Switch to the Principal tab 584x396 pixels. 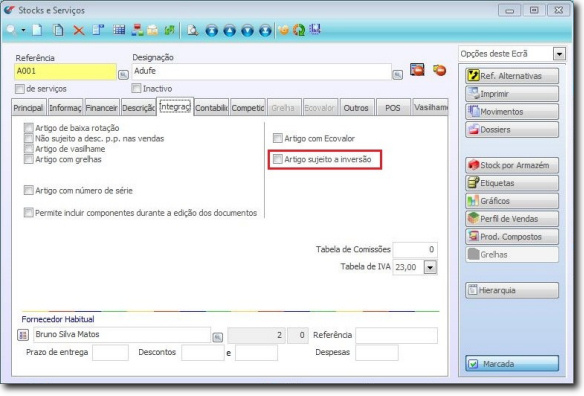point(29,108)
